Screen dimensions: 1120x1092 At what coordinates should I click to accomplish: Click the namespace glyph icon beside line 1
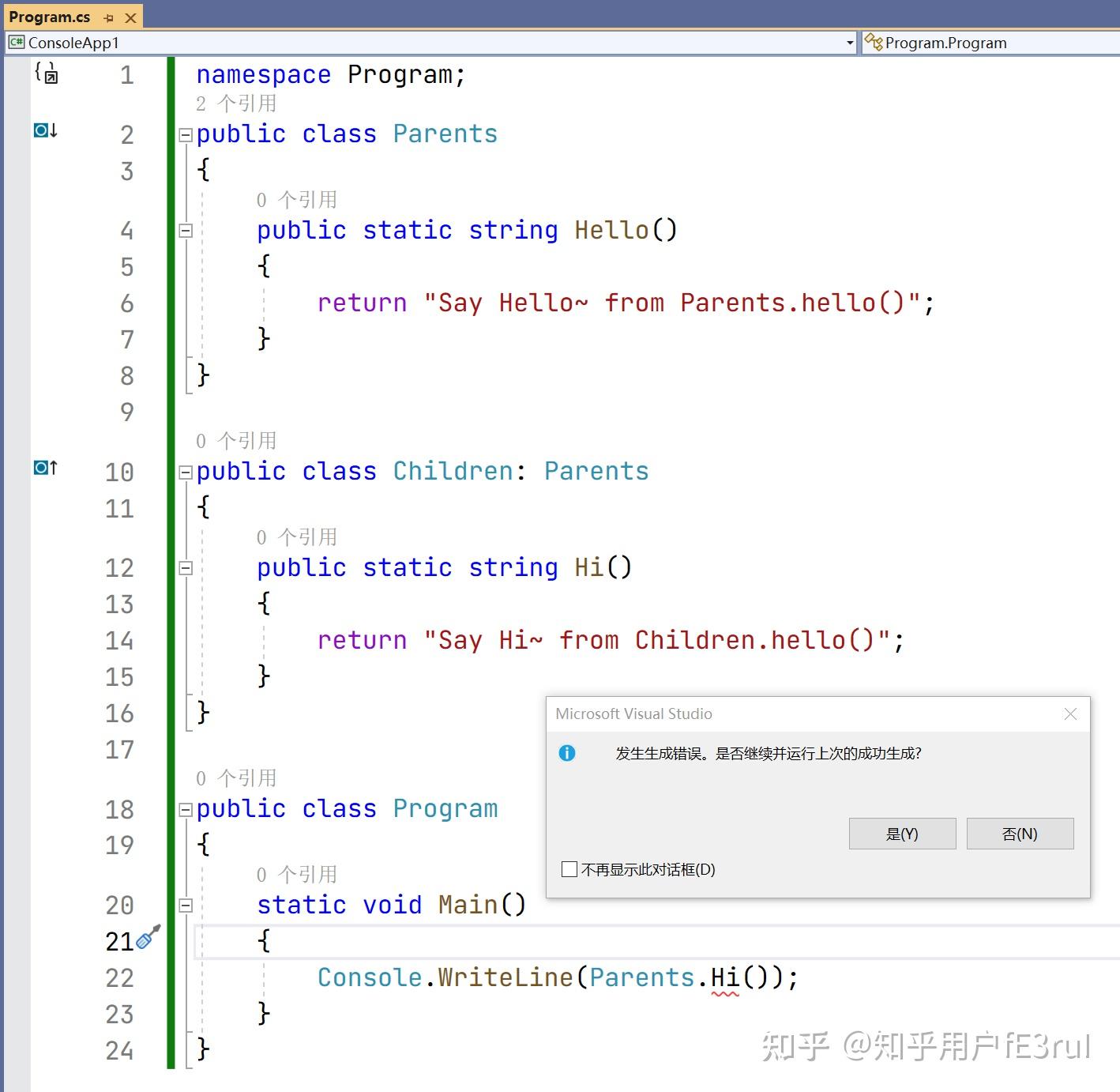coord(46,73)
